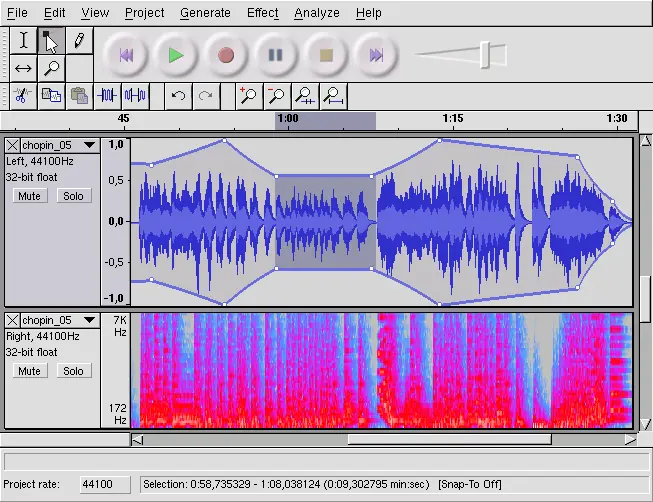653x502 pixels.
Task: Open the Left chopin_05 track dropdown menu
Action: (x=90, y=145)
